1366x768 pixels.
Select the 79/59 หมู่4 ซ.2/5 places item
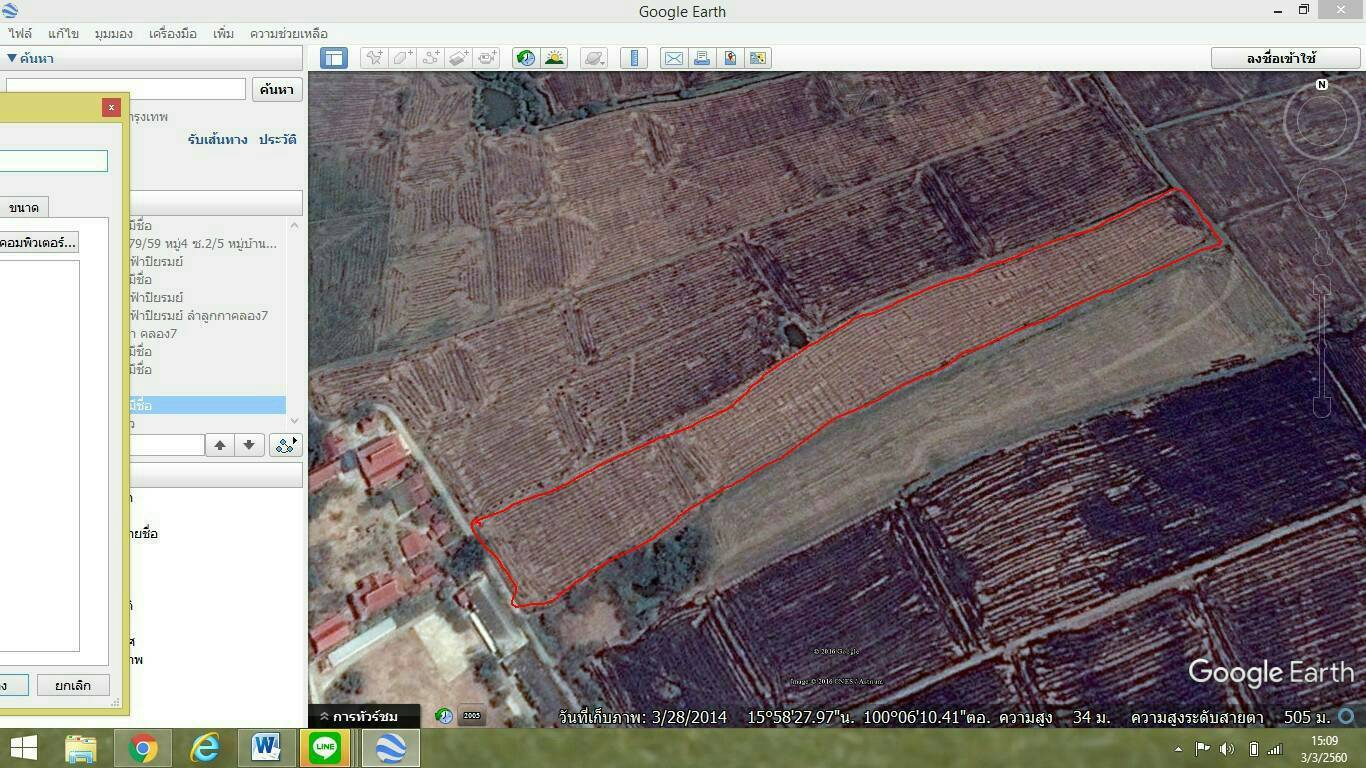pos(203,243)
